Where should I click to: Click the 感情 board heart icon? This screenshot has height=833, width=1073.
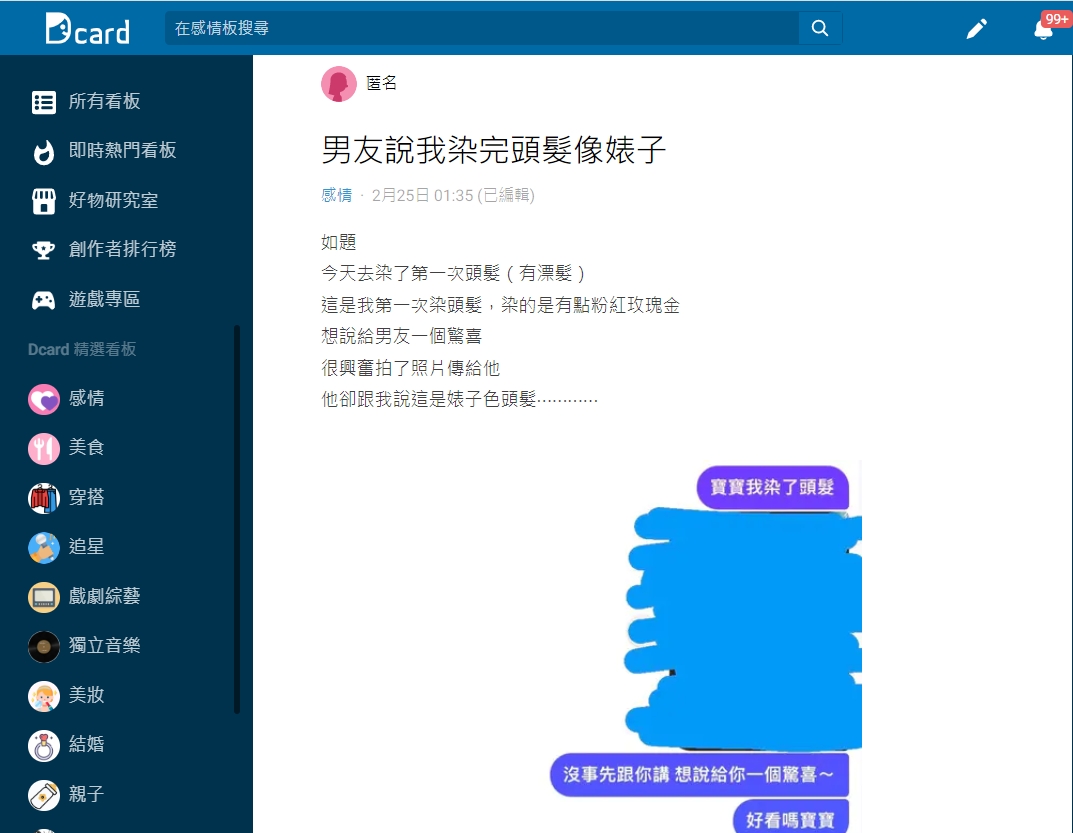(x=44, y=399)
